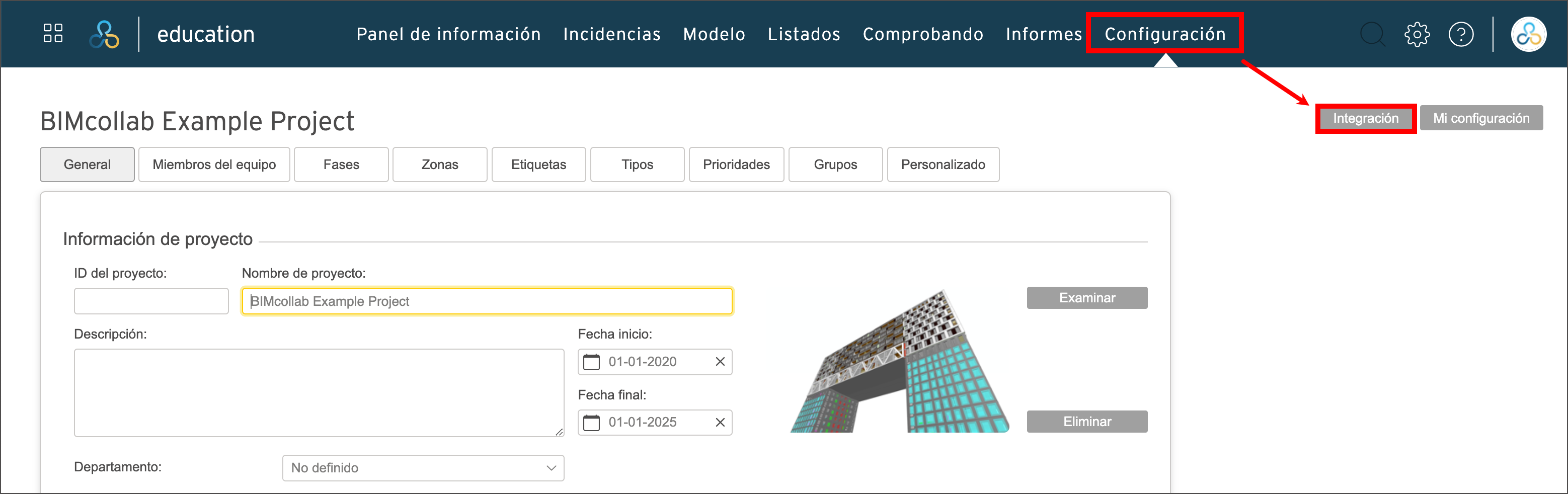Image resolution: width=1568 pixels, height=494 pixels.
Task: Click the Fecha final date field
Action: (x=655, y=422)
